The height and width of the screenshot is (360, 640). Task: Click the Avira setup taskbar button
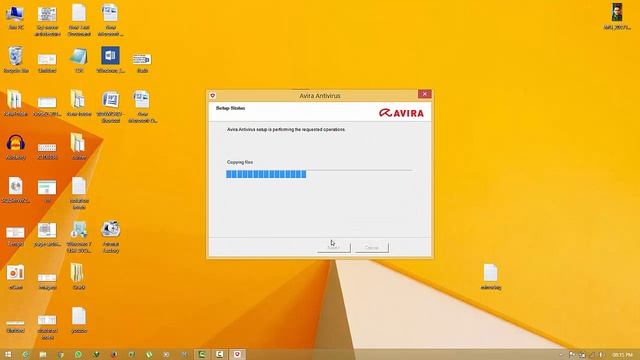[237, 354]
